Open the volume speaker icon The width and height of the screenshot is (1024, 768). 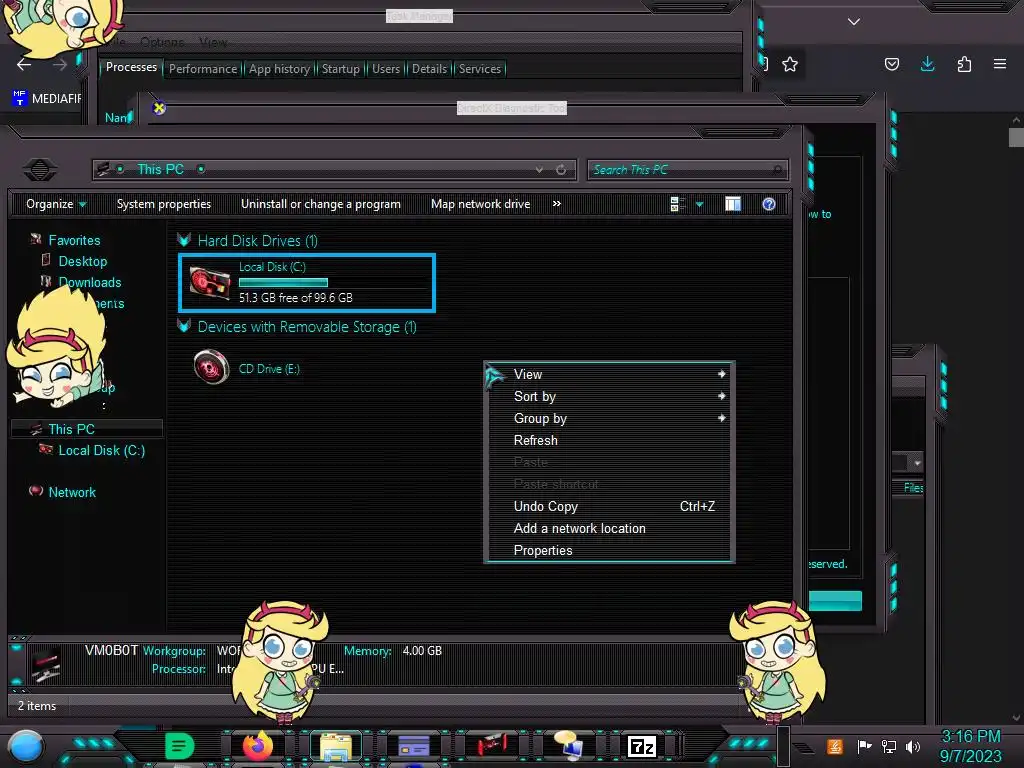(x=913, y=746)
